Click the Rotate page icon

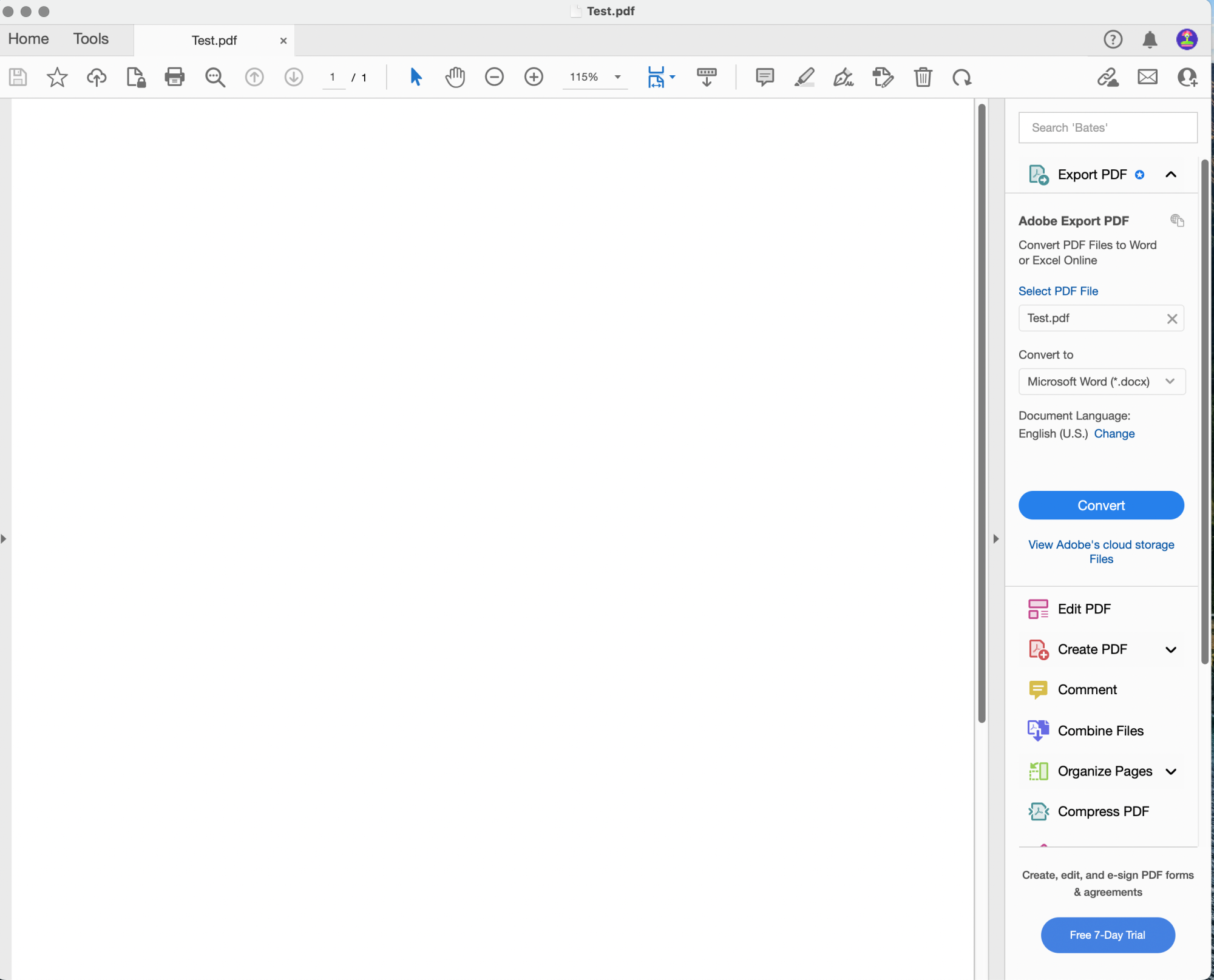click(962, 77)
